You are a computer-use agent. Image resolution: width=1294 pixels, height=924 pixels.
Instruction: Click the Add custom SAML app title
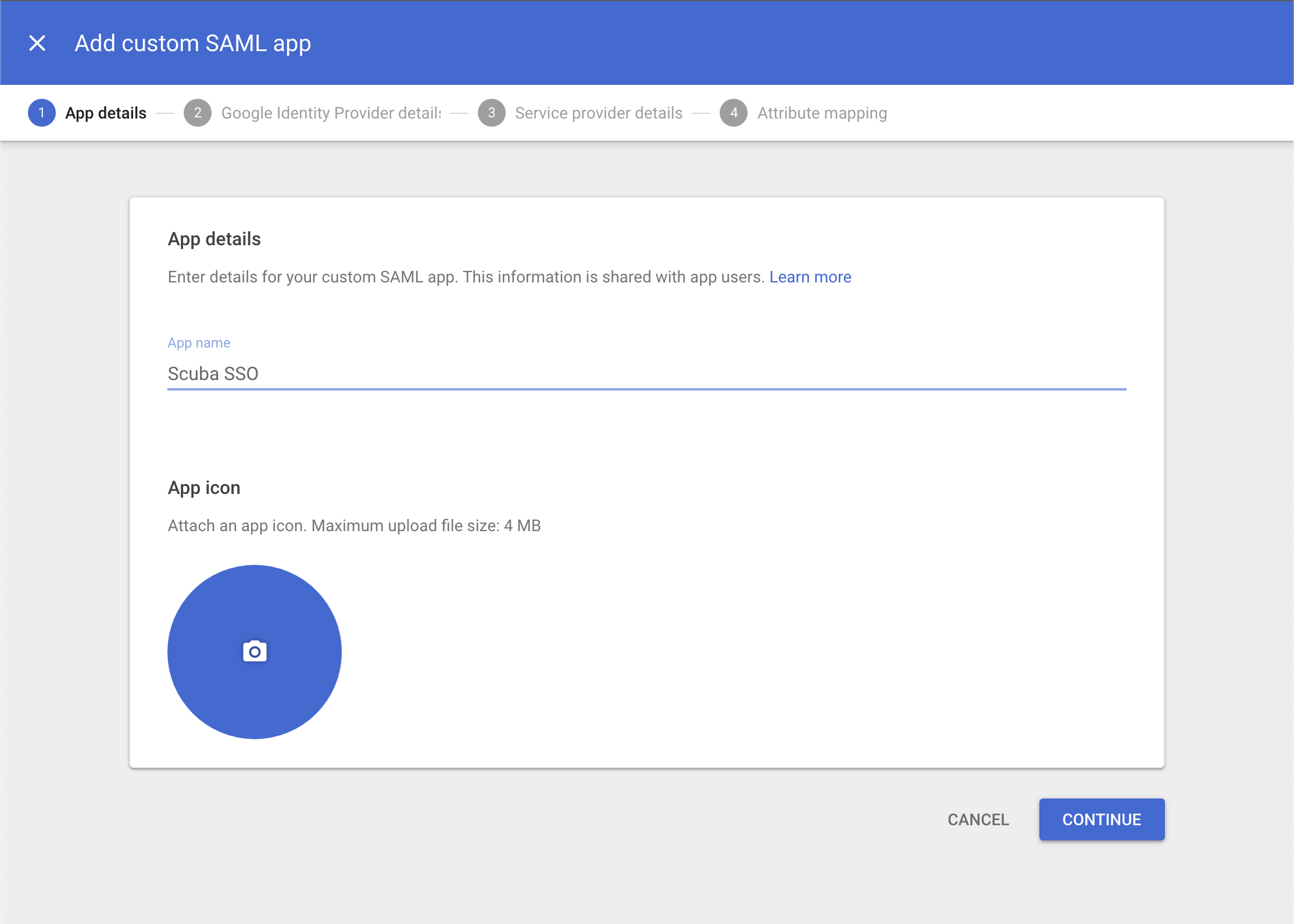point(193,44)
